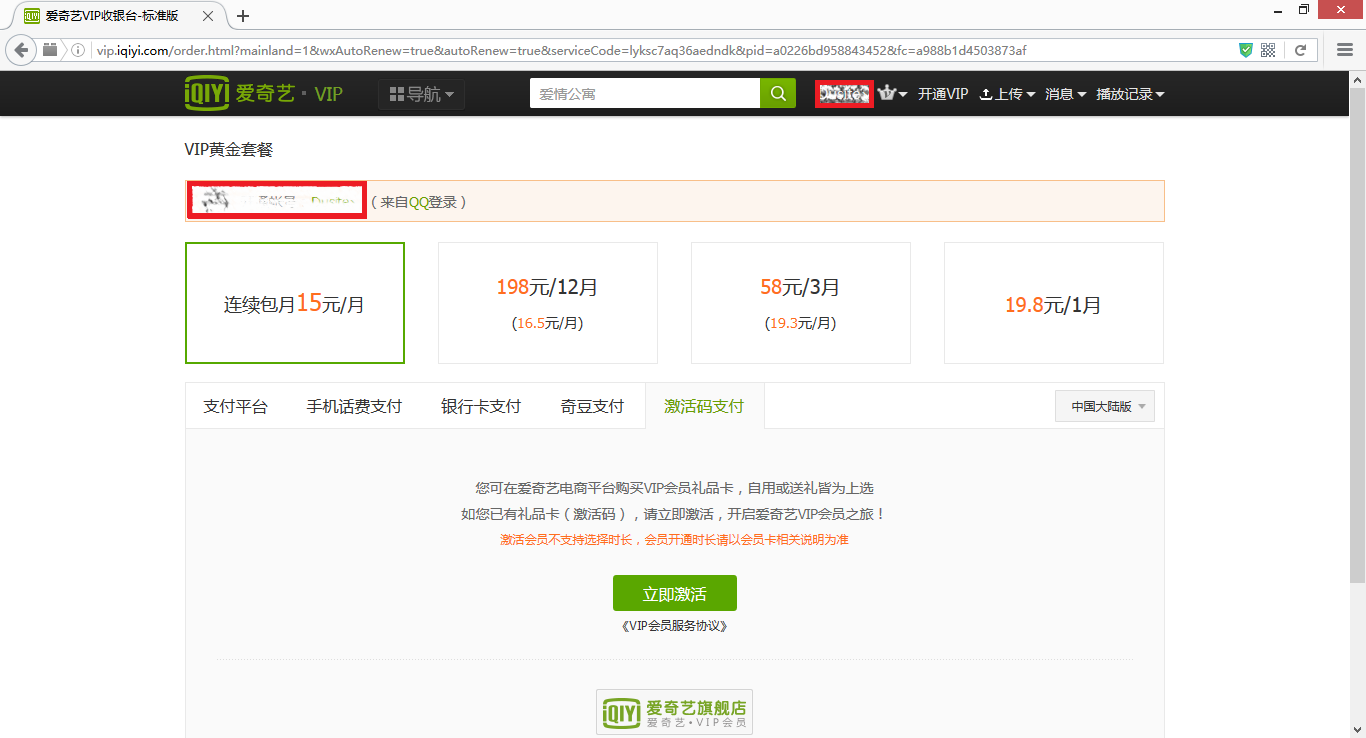
Task: Click the 开通VIP link
Action: (943, 94)
